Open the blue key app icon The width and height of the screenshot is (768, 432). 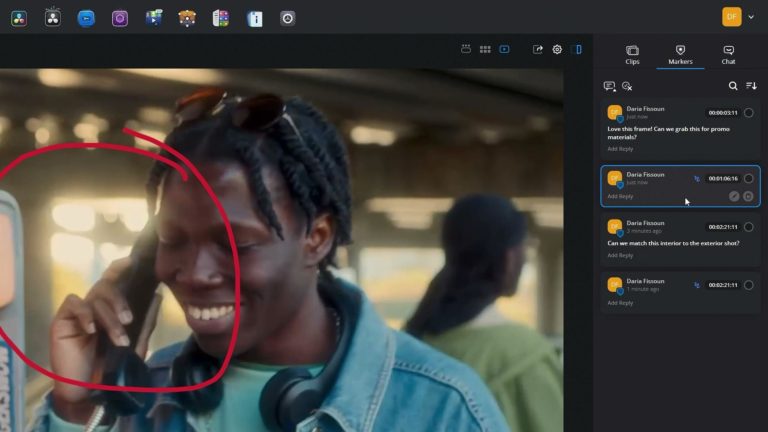point(86,19)
